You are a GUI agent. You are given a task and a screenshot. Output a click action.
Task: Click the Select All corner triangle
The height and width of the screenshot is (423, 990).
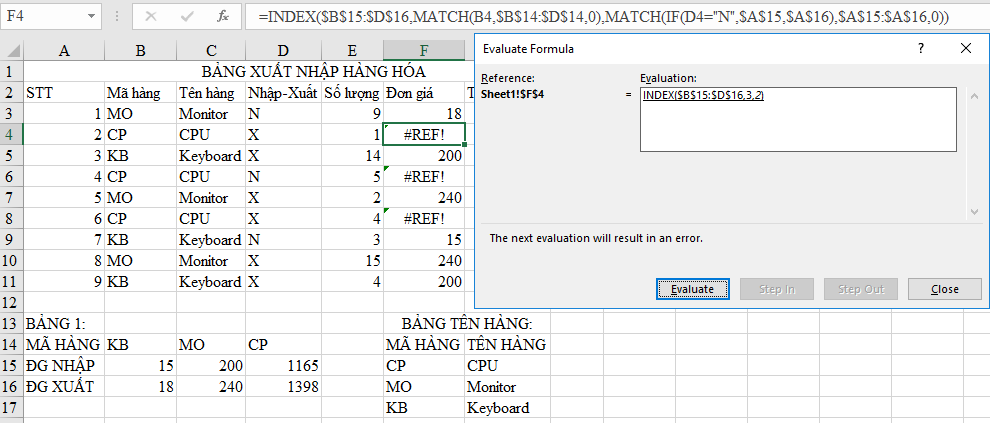12,51
